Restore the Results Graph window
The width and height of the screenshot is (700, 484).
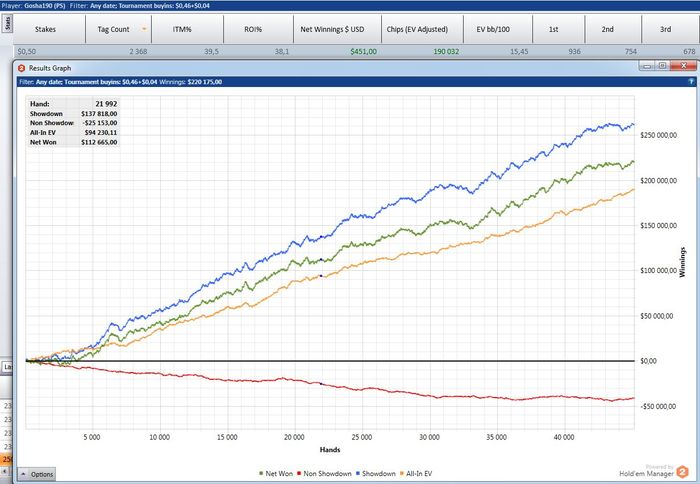pos(662,66)
